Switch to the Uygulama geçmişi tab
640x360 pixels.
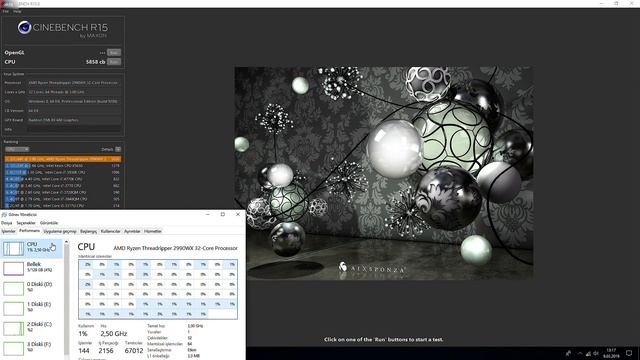60,231
